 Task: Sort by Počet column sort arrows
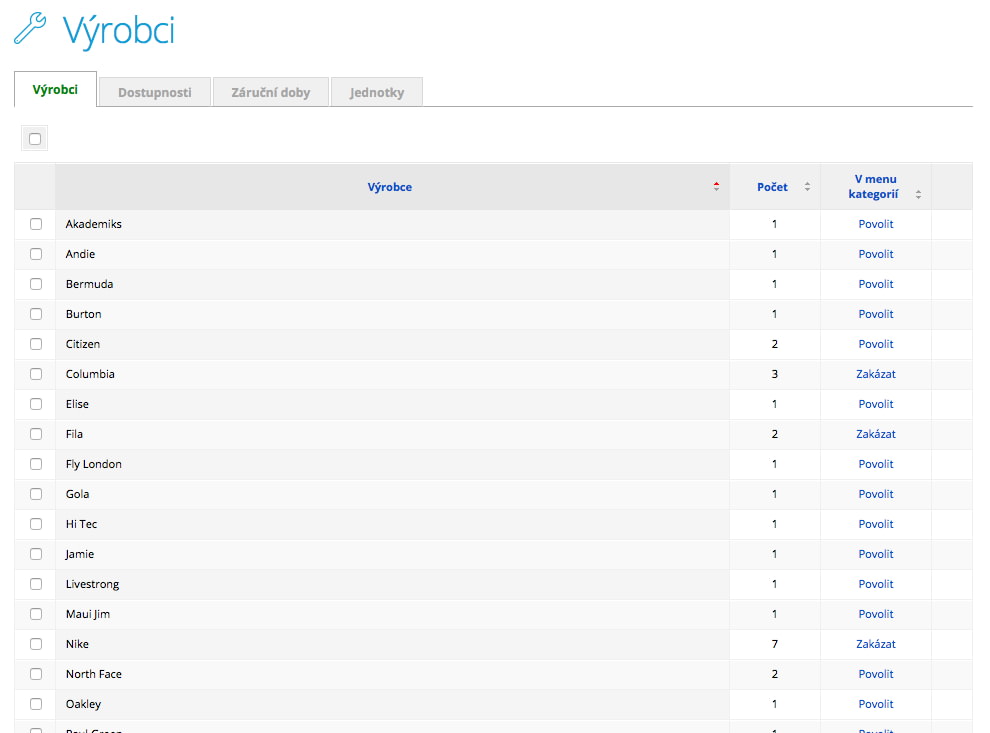807,187
